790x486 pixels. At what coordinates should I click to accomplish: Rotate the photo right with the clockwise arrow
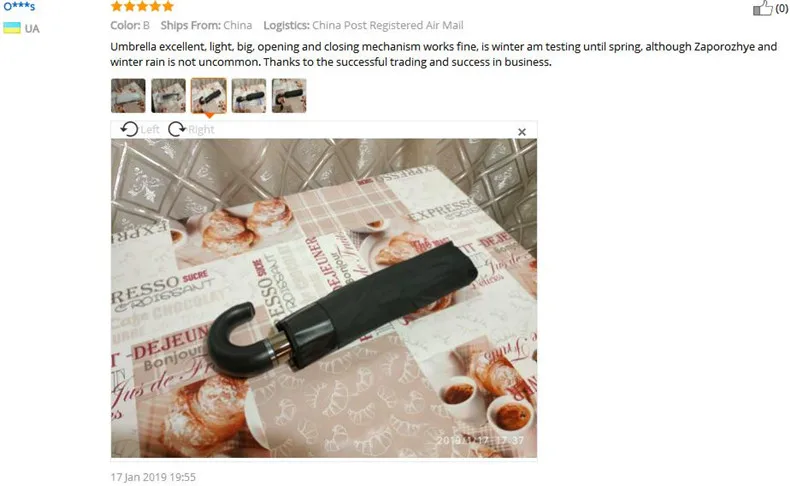tap(176, 129)
